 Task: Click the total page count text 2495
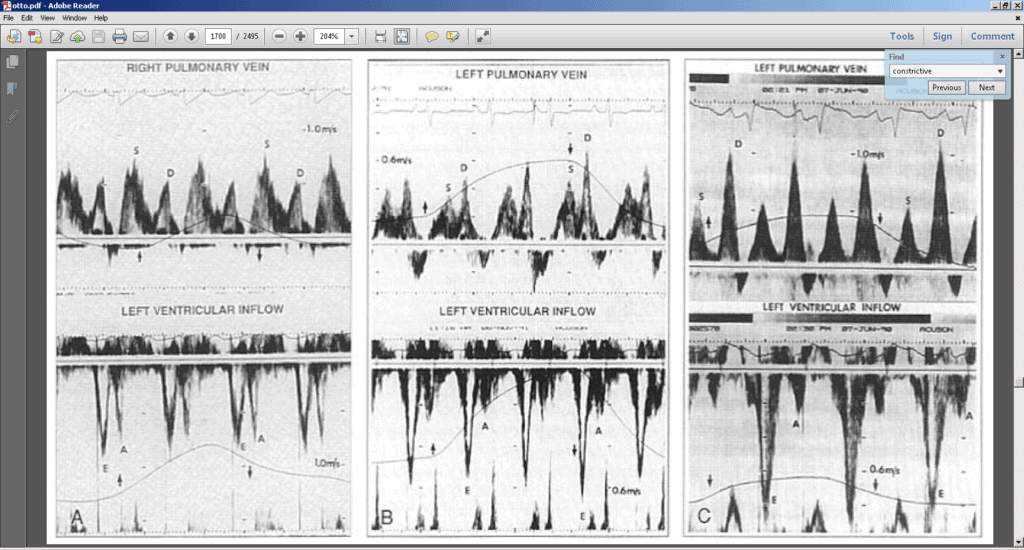[x=251, y=37]
